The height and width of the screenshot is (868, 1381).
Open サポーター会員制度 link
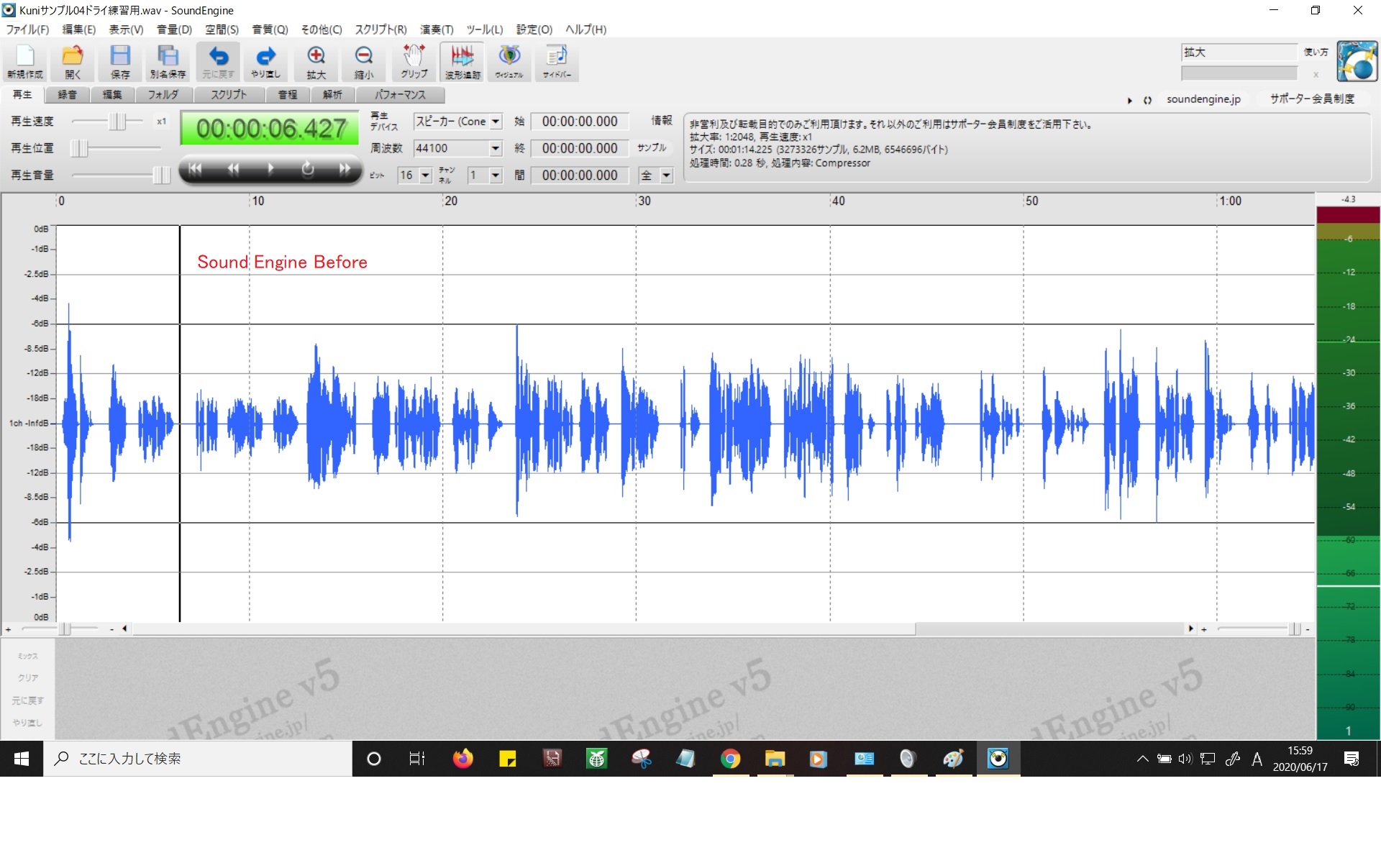(1312, 99)
